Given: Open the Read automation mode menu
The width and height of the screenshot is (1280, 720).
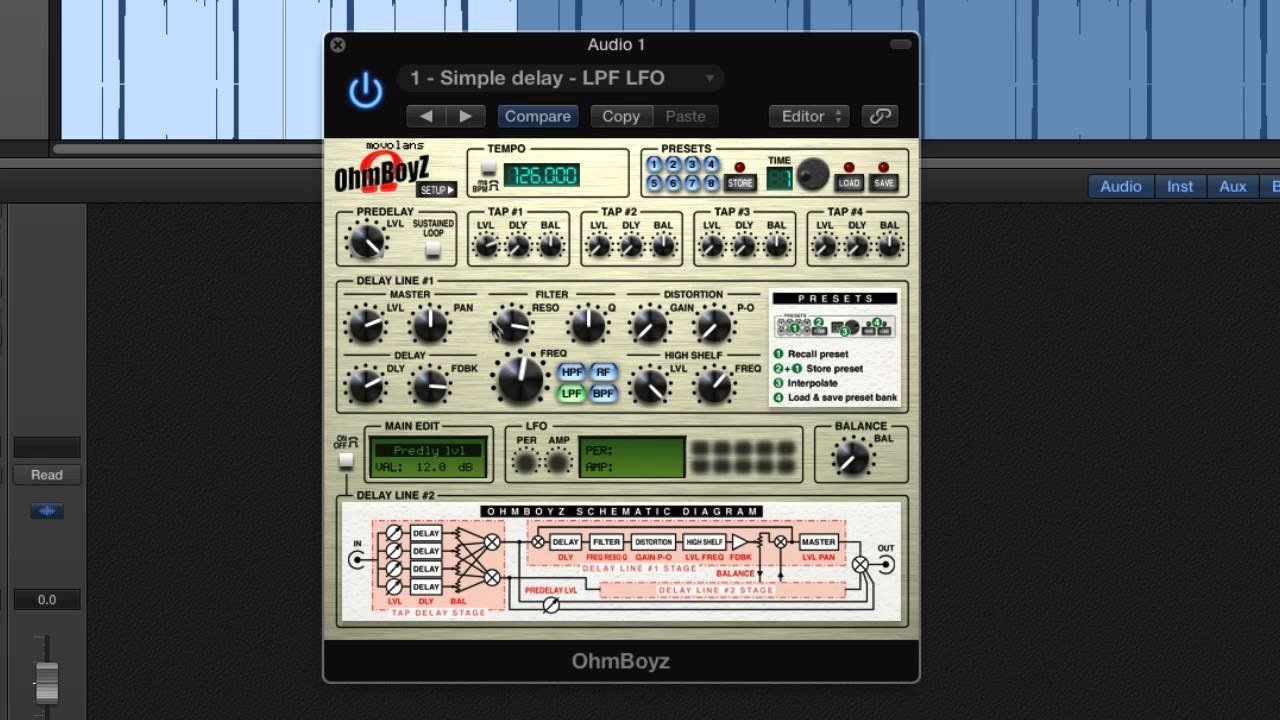Looking at the screenshot, I should (47, 475).
